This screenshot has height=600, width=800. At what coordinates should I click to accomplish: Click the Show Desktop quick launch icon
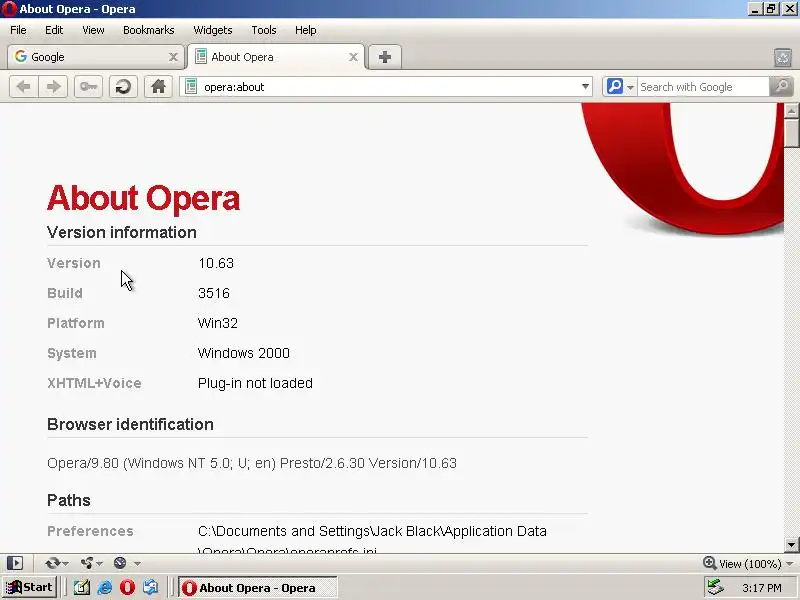(x=81, y=587)
